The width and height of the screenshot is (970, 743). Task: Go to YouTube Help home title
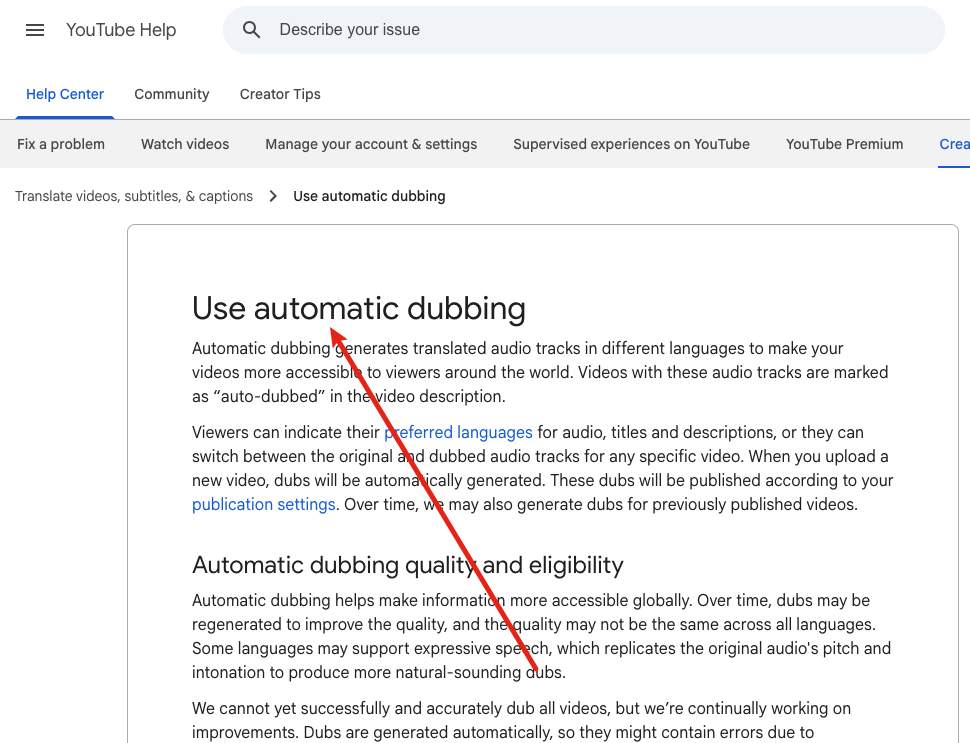point(121,30)
